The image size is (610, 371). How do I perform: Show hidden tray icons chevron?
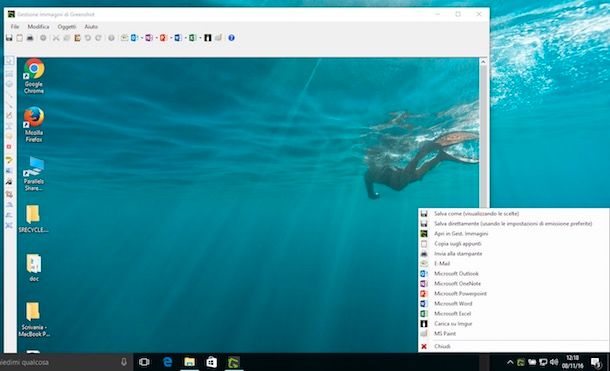click(x=510, y=362)
